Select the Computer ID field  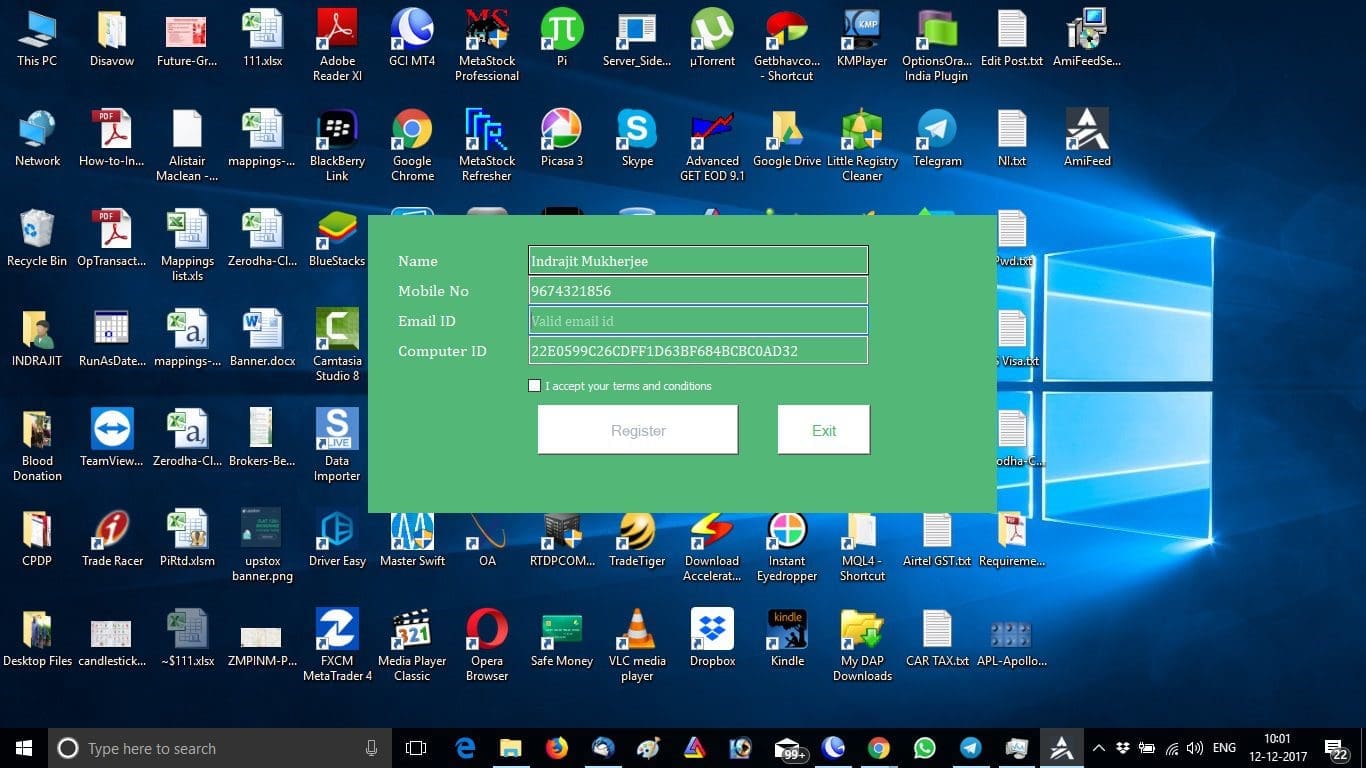(698, 351)
